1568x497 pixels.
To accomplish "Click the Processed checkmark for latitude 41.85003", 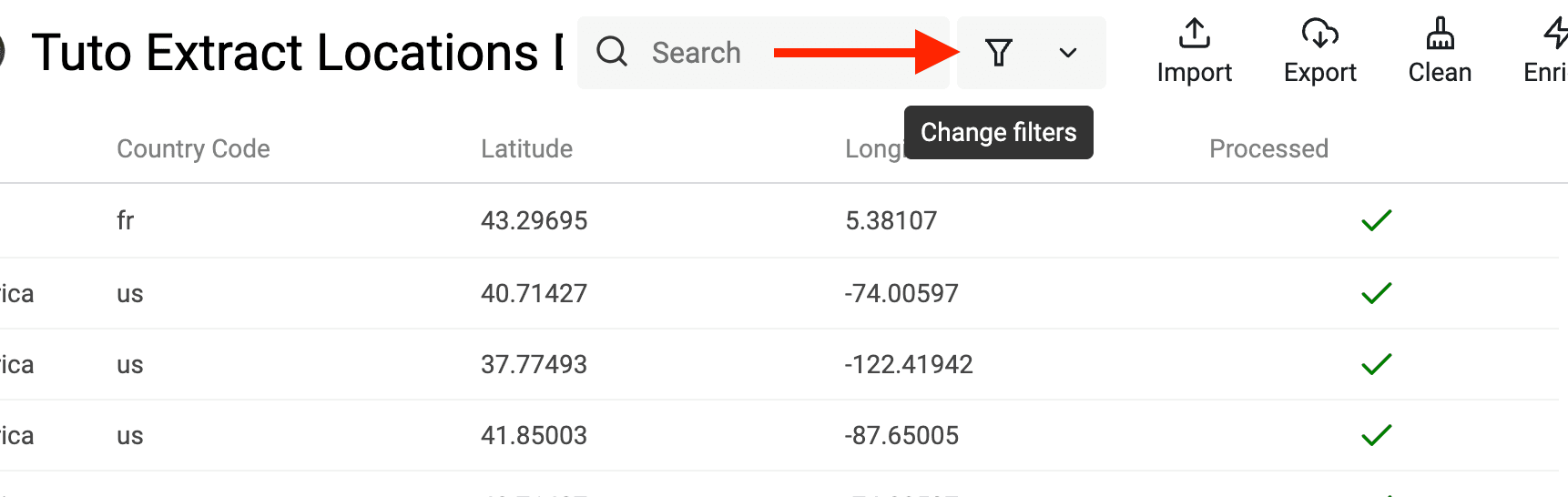I will click(1376, 435).
